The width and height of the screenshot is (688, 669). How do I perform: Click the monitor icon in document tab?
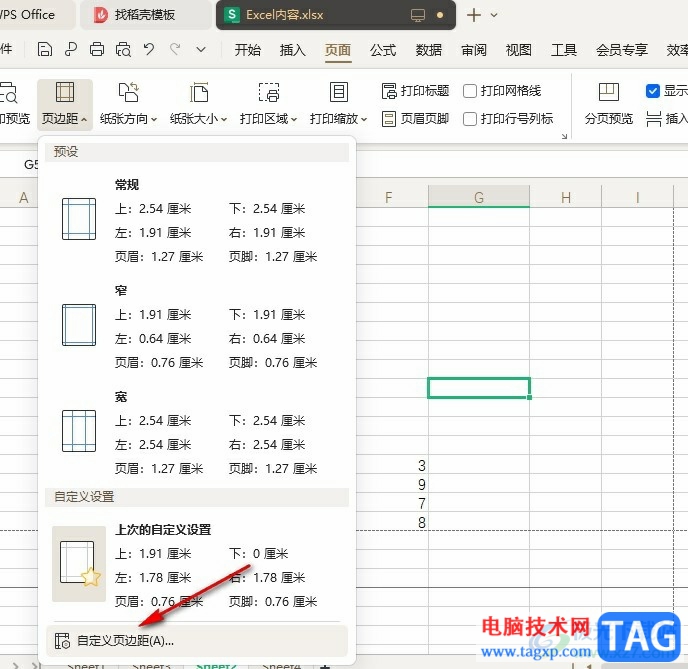coord(418,15)
